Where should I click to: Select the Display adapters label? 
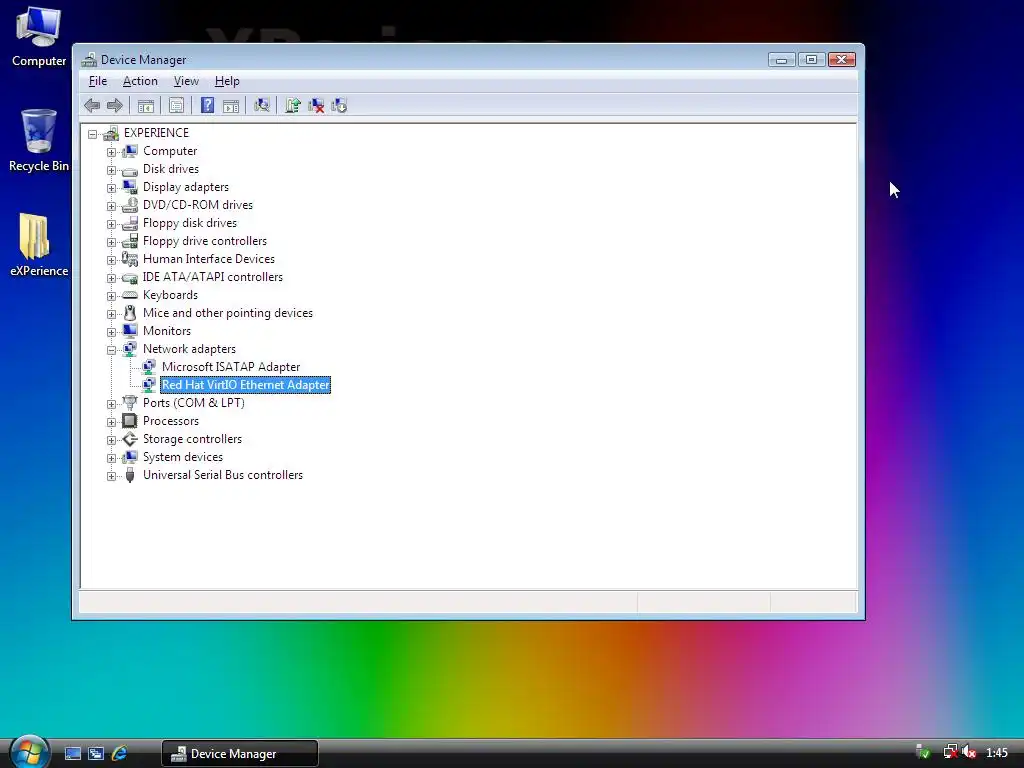pos(186,187)
